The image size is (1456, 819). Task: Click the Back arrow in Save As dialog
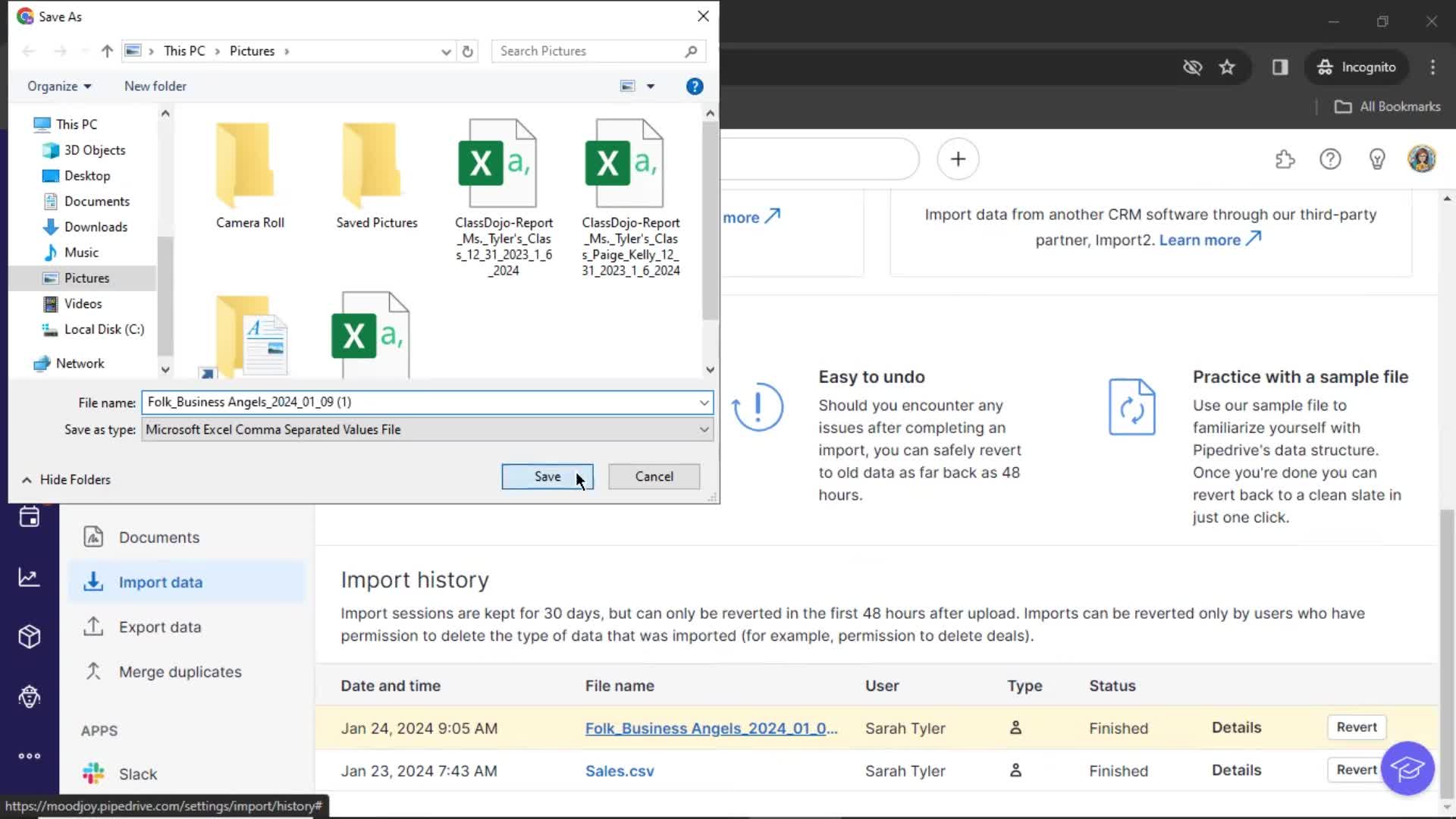click(29, 51)
